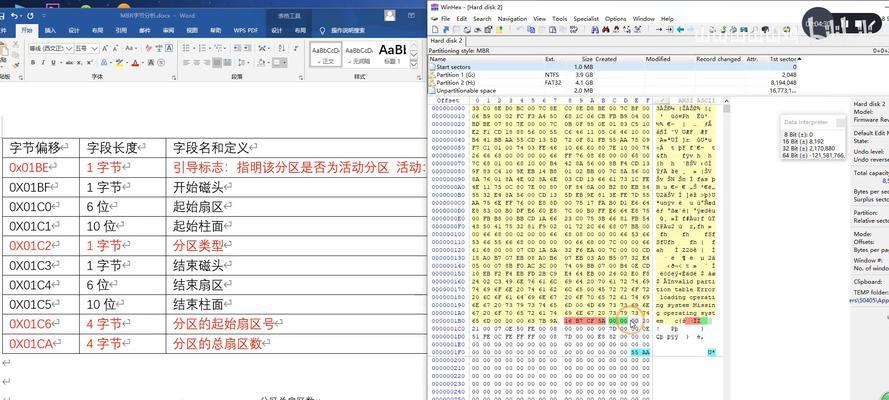Click Superscript button in Word

[x=90, y=62]
